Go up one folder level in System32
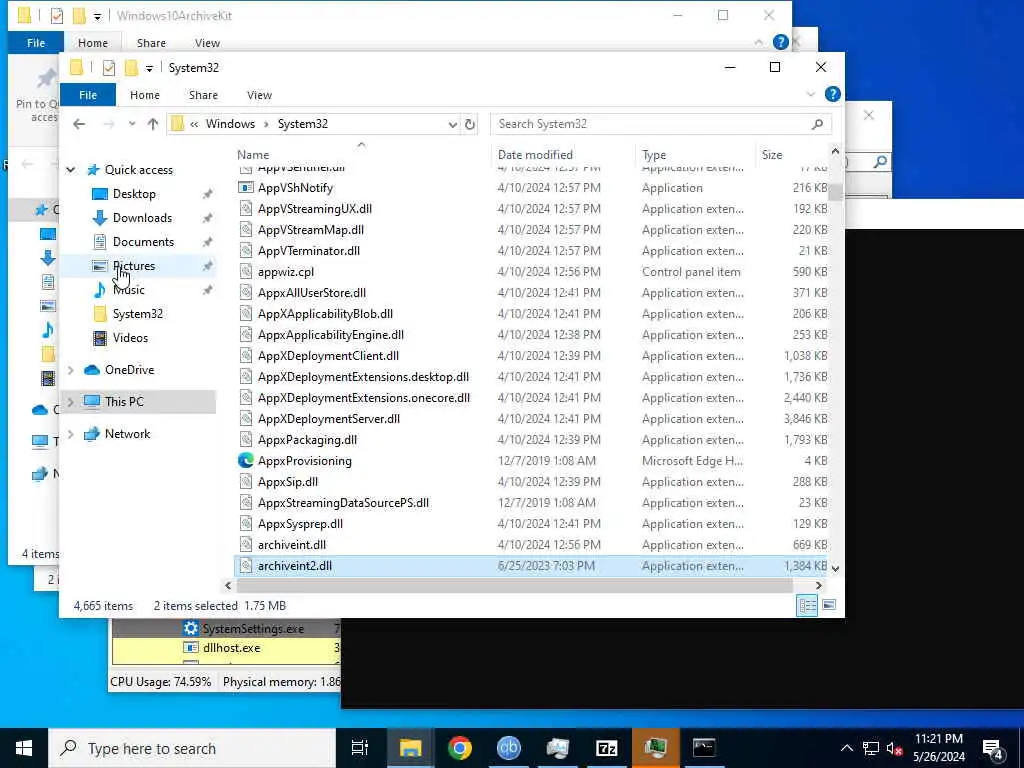Screen dimensions: 1024x768 tap(153, 124)
